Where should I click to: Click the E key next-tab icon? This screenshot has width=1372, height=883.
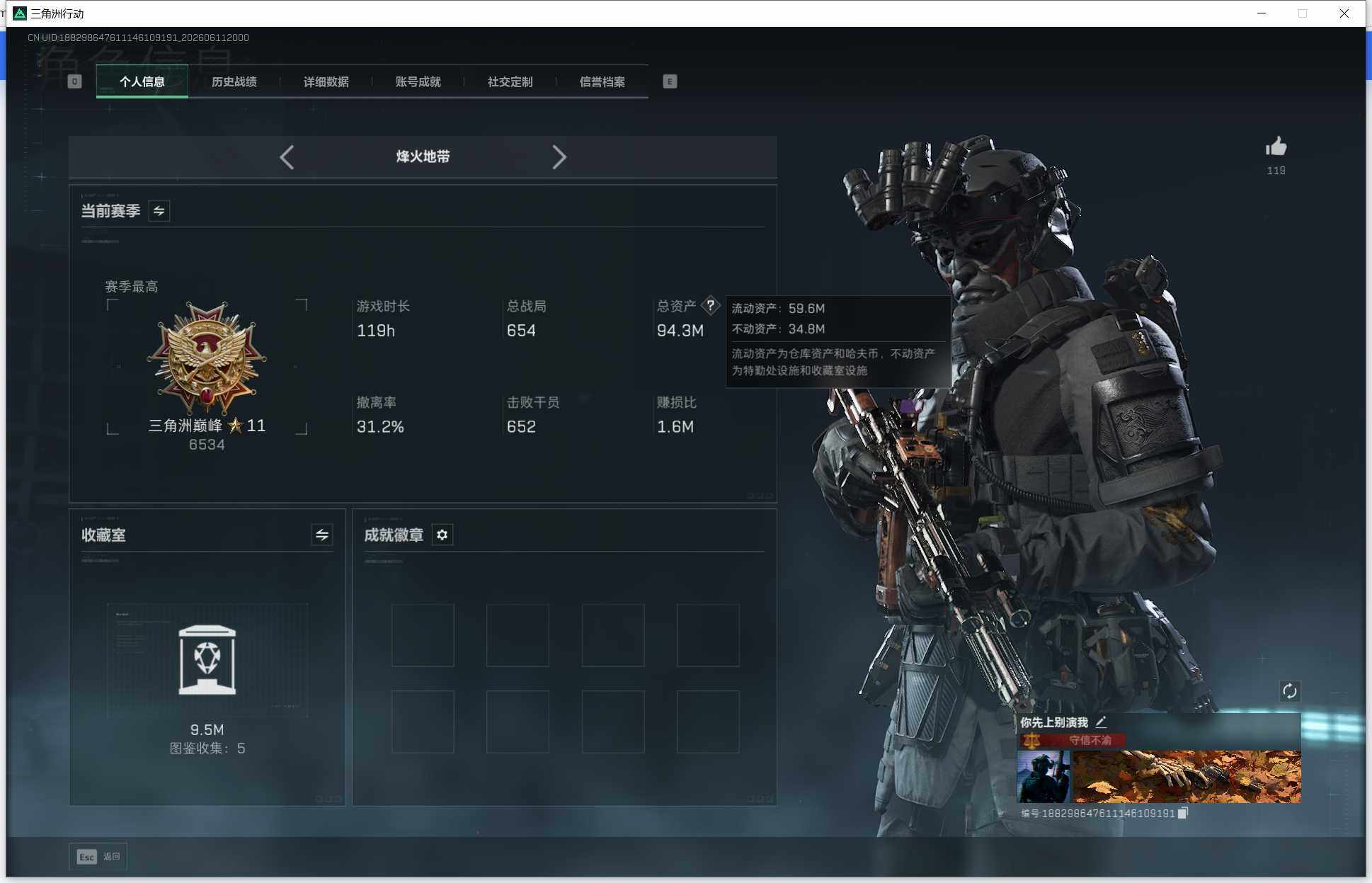click(x=670, y=81)
